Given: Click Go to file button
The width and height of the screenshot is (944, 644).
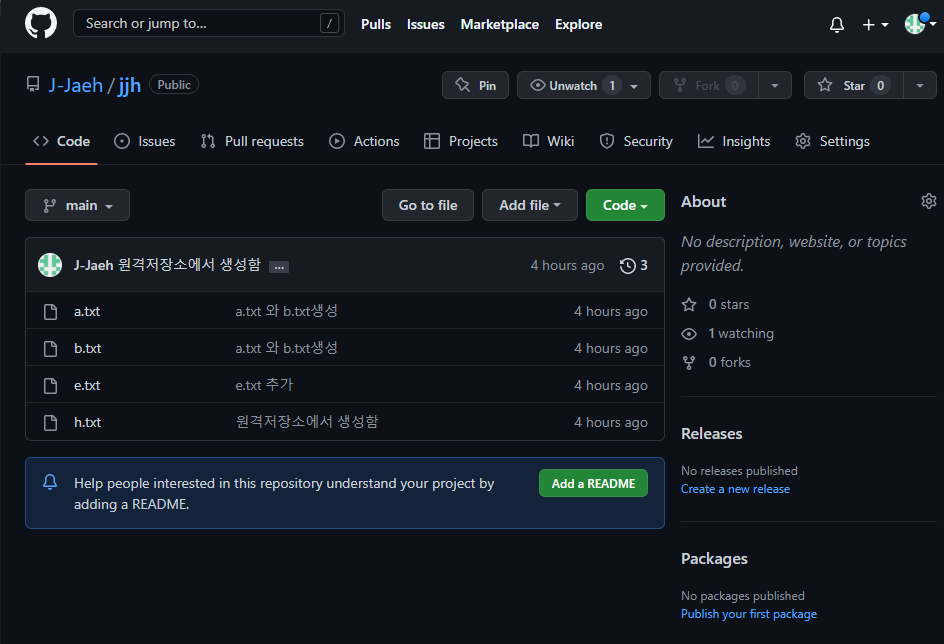Looking at the screenshot, I should click(428, 205).
